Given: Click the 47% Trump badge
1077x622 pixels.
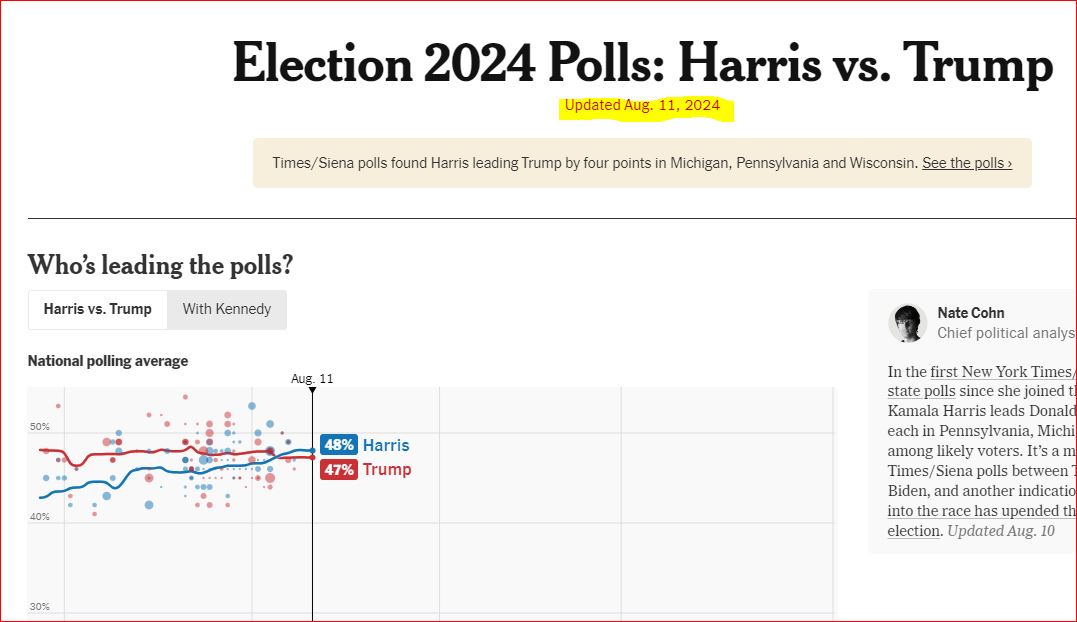Looking at the screenshot, I should [x=339, y=470].
